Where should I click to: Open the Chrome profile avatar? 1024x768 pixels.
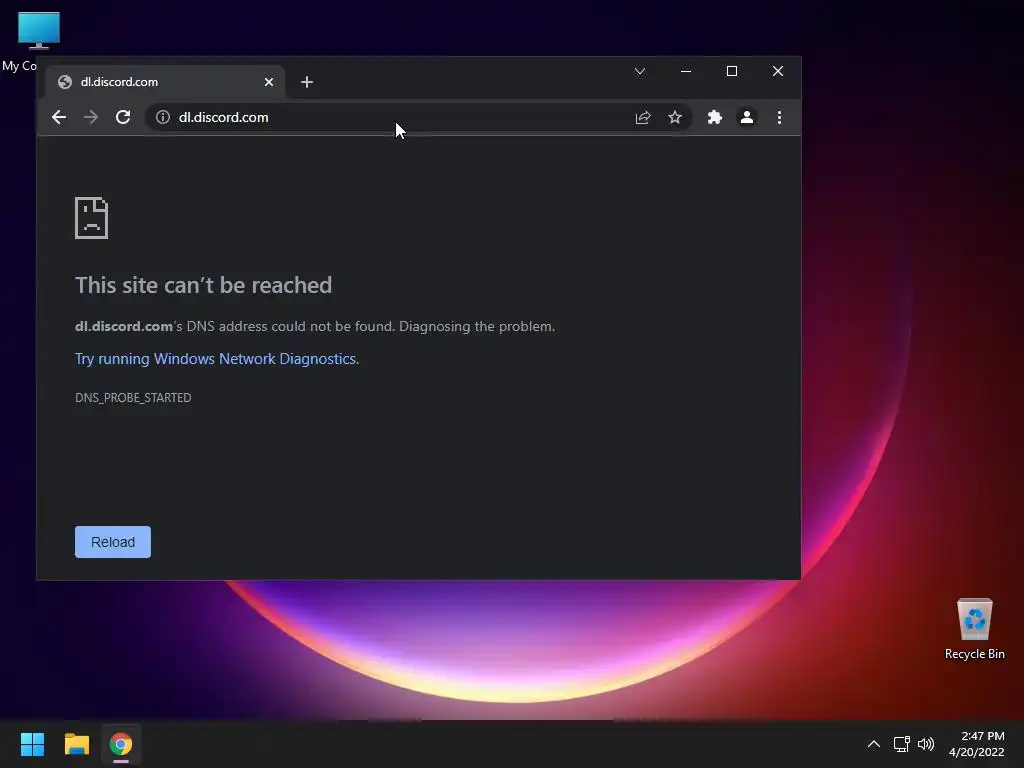746,117
